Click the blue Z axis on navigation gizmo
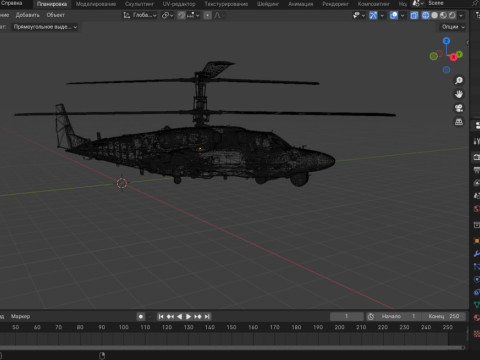The image size is (480, 360). 446,41
